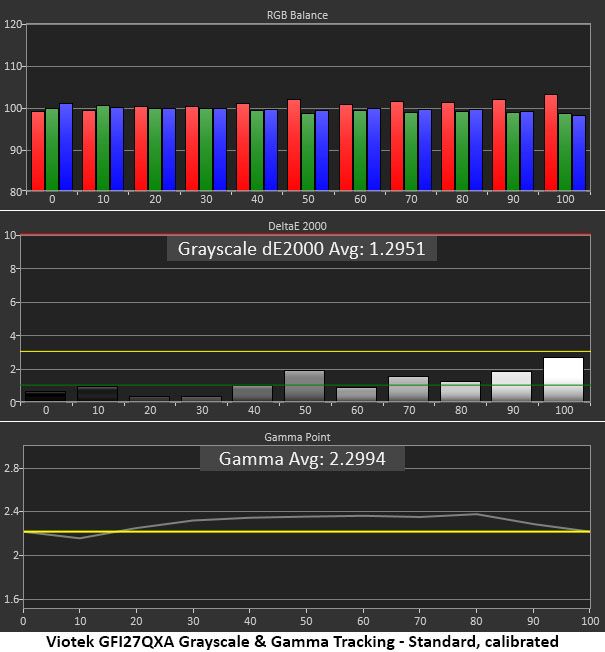Click the Viotek GFI27QXA caption text
The image size is (605, 652).
coord(302,641)
